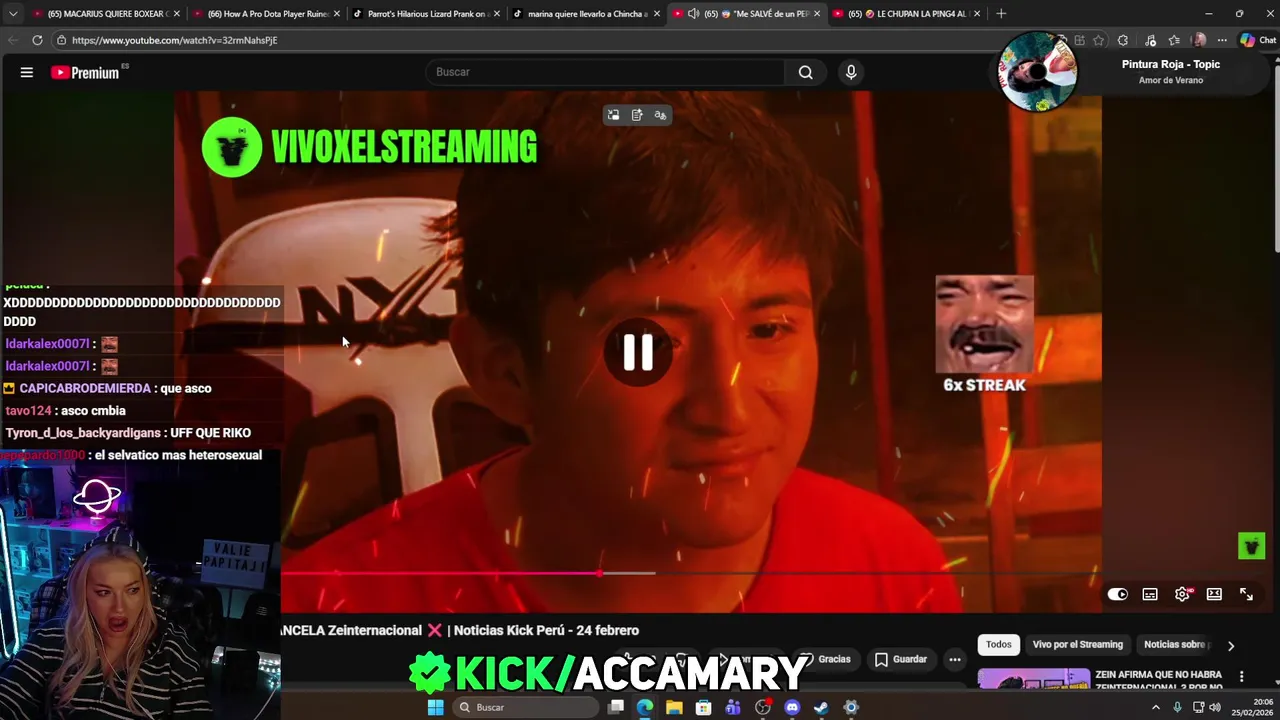This screenshot has height=720, width=1280.
Task: Toggle the autoplay switch in player
Action: click(1118, 594)
